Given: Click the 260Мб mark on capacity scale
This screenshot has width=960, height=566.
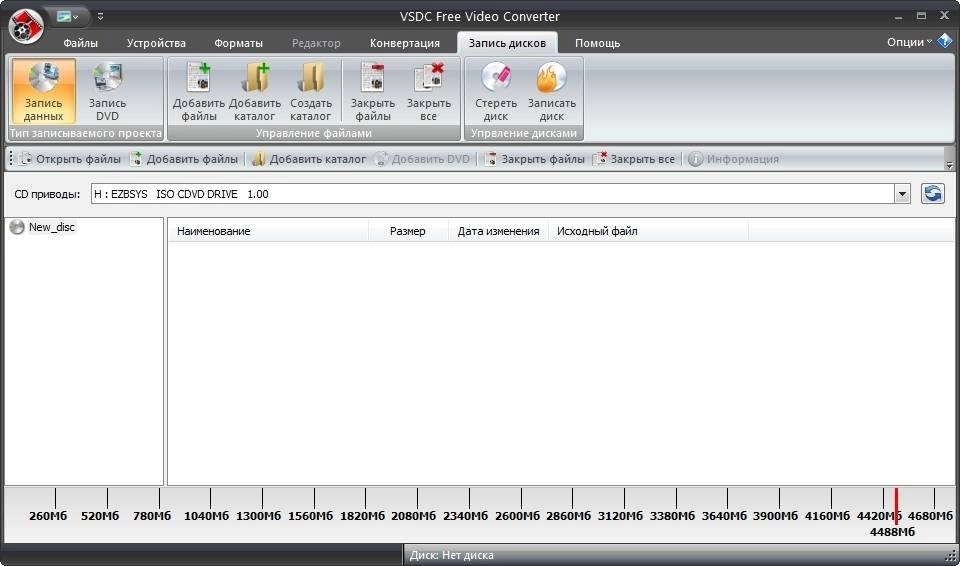Looking at the screenshot, I should coord(48,516).
